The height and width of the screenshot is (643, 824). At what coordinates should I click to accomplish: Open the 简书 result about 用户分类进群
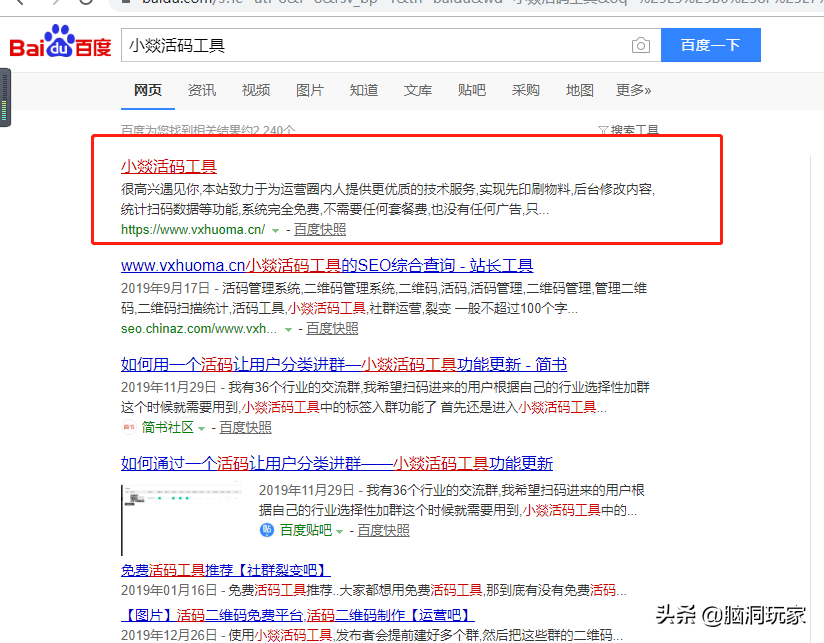[x=344, y=364]
